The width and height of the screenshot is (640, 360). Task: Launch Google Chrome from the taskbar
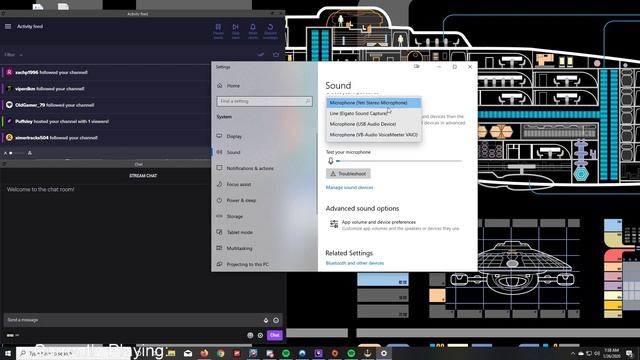[220, 353]
